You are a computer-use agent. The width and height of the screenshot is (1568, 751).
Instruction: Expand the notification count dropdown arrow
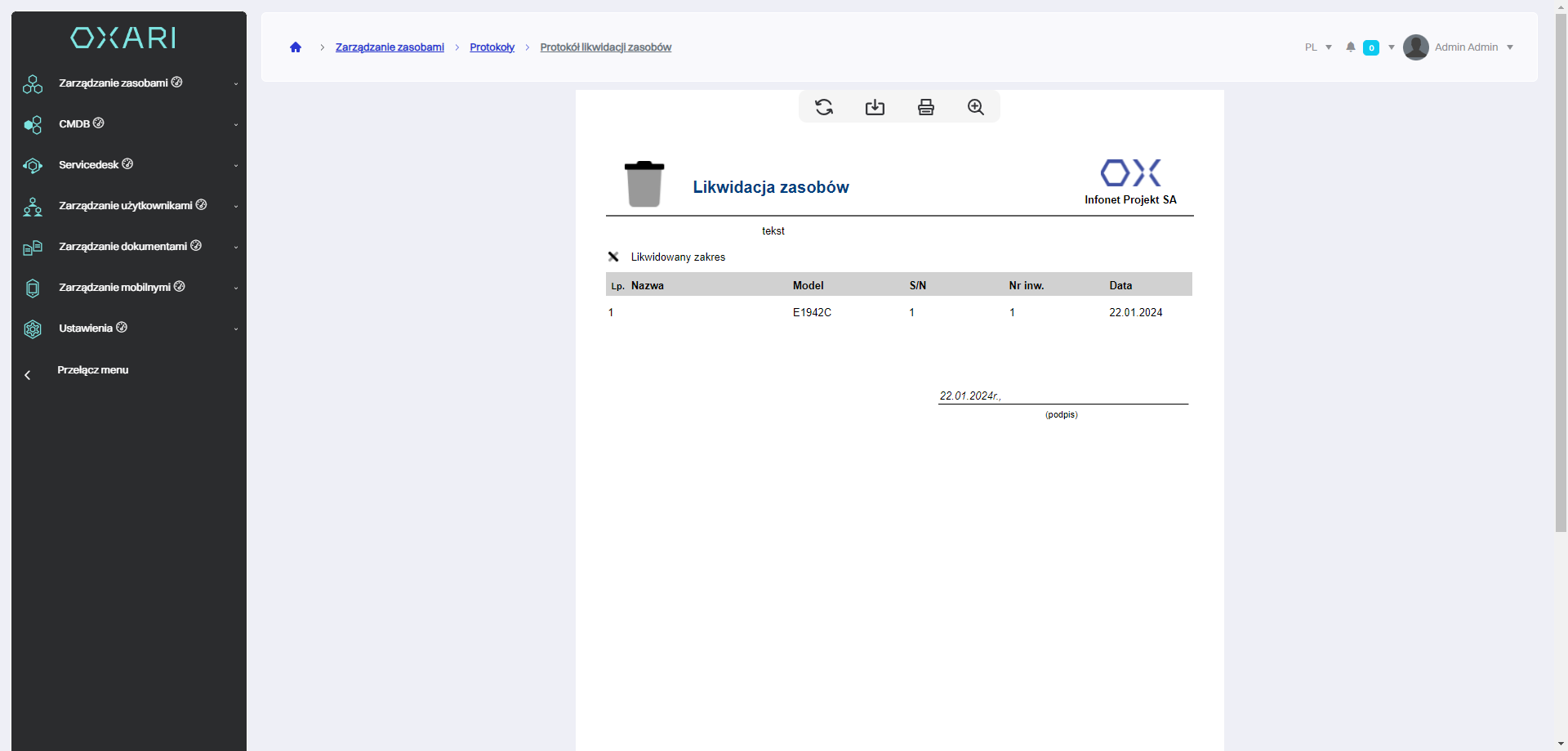click(1392, 47)
